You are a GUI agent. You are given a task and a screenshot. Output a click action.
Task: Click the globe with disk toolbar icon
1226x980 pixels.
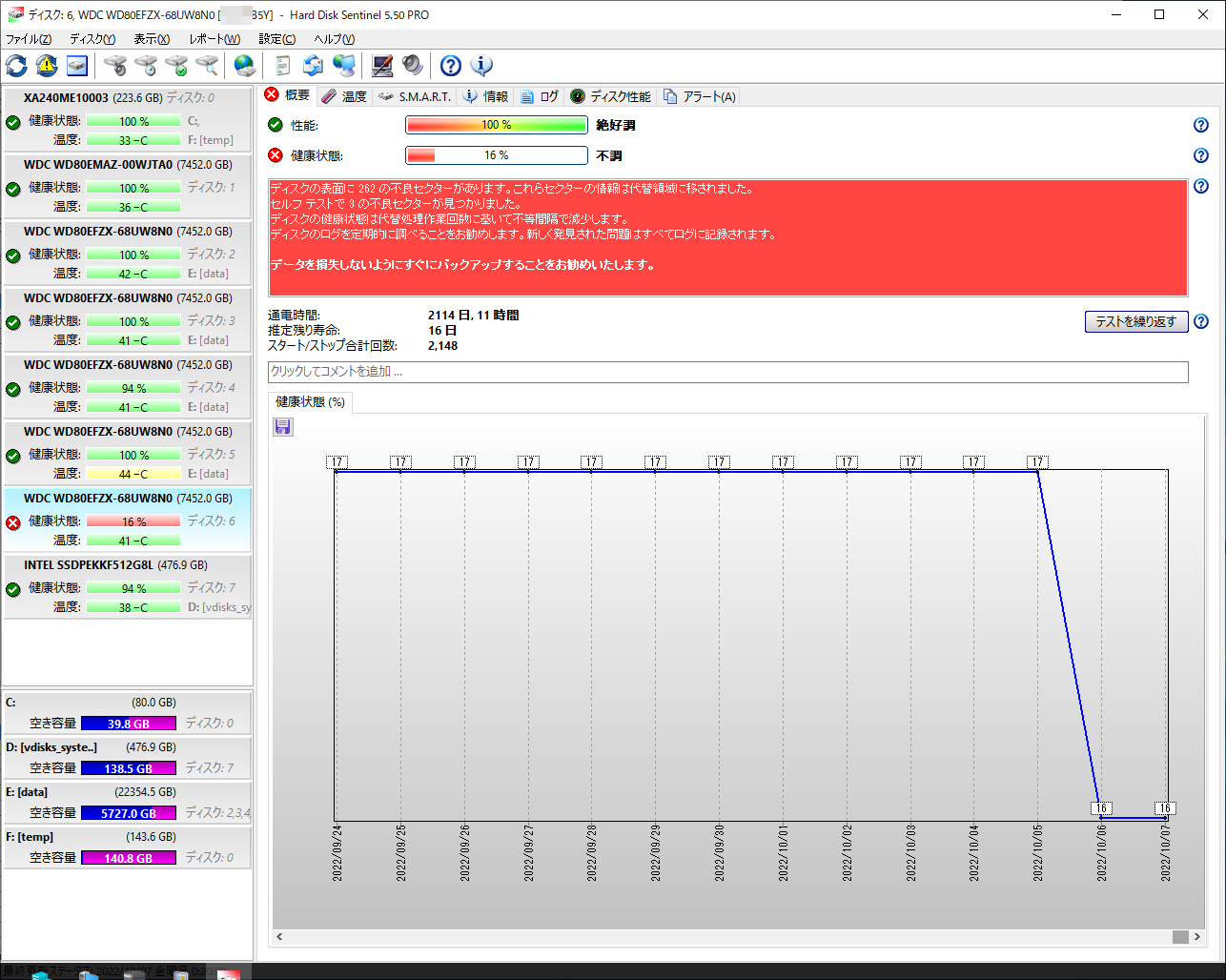245,65
